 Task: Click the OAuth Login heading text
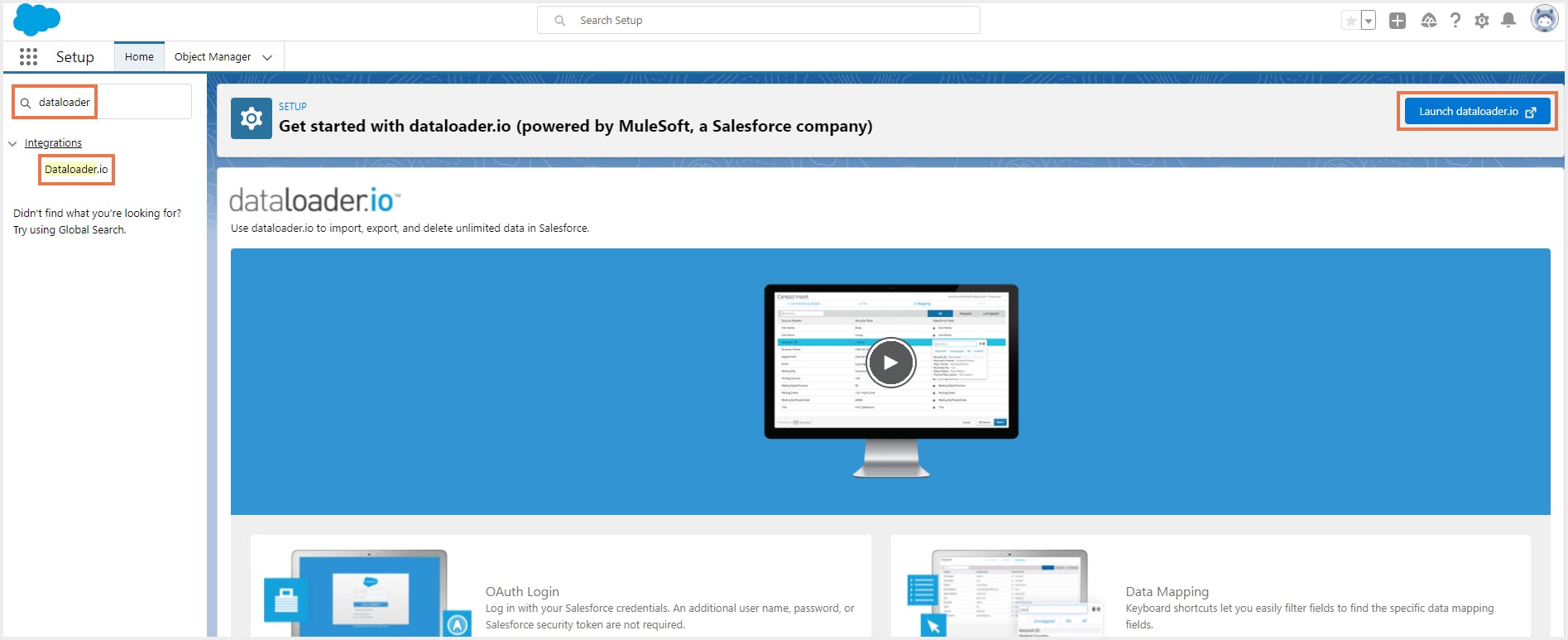coord(522,591)
